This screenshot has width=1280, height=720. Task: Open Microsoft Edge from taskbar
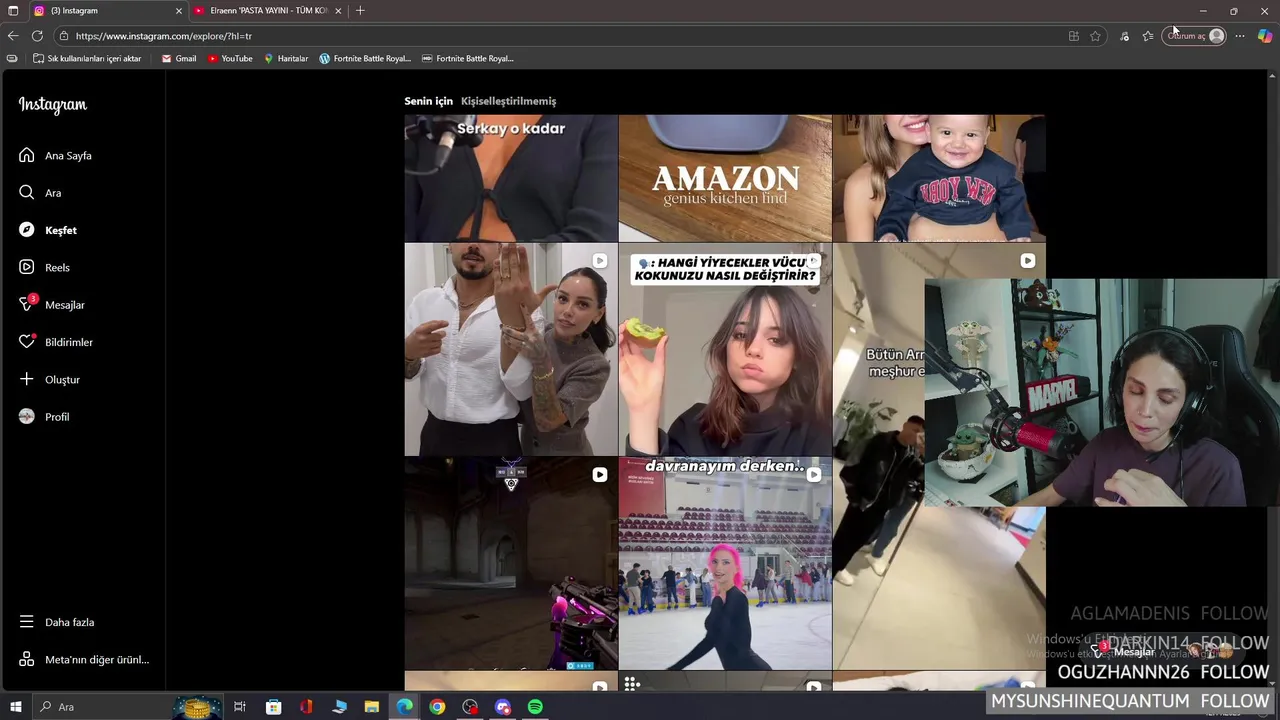404,707
